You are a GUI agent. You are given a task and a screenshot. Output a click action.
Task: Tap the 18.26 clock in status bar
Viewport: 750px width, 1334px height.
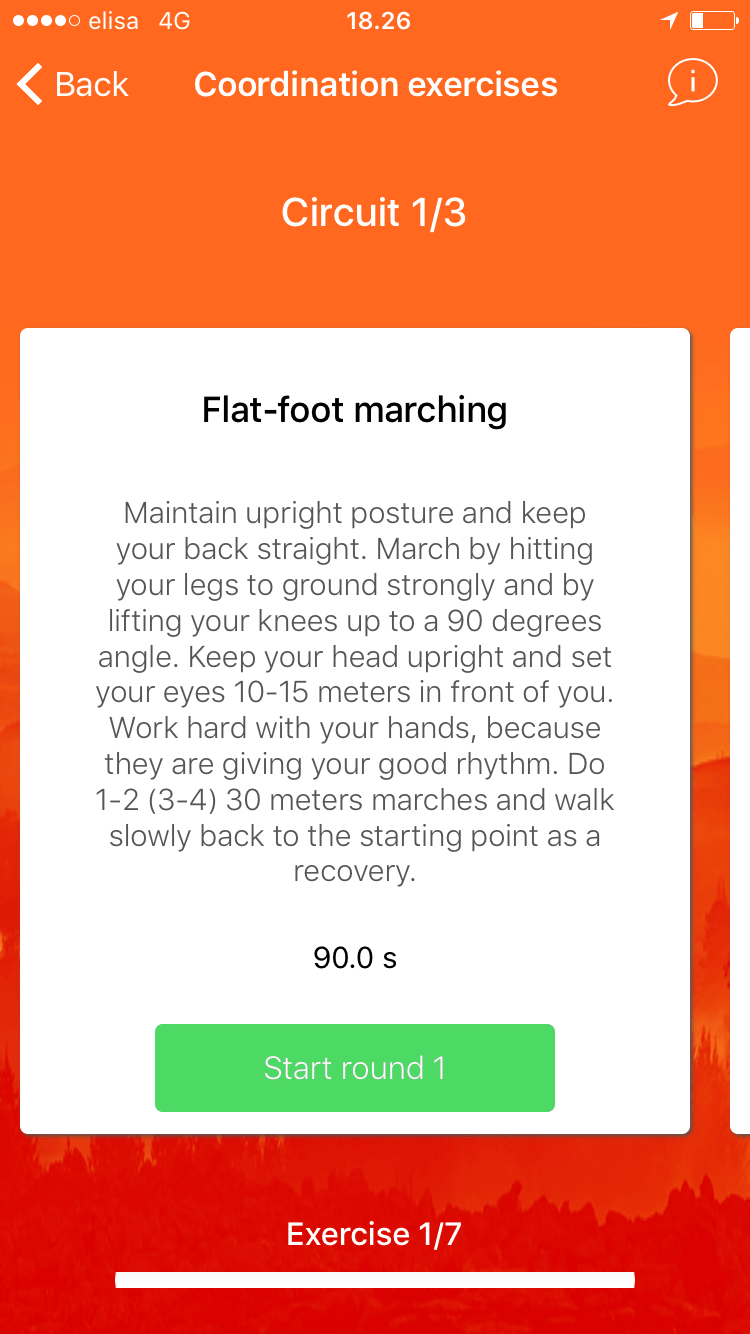tap(378, 21)
